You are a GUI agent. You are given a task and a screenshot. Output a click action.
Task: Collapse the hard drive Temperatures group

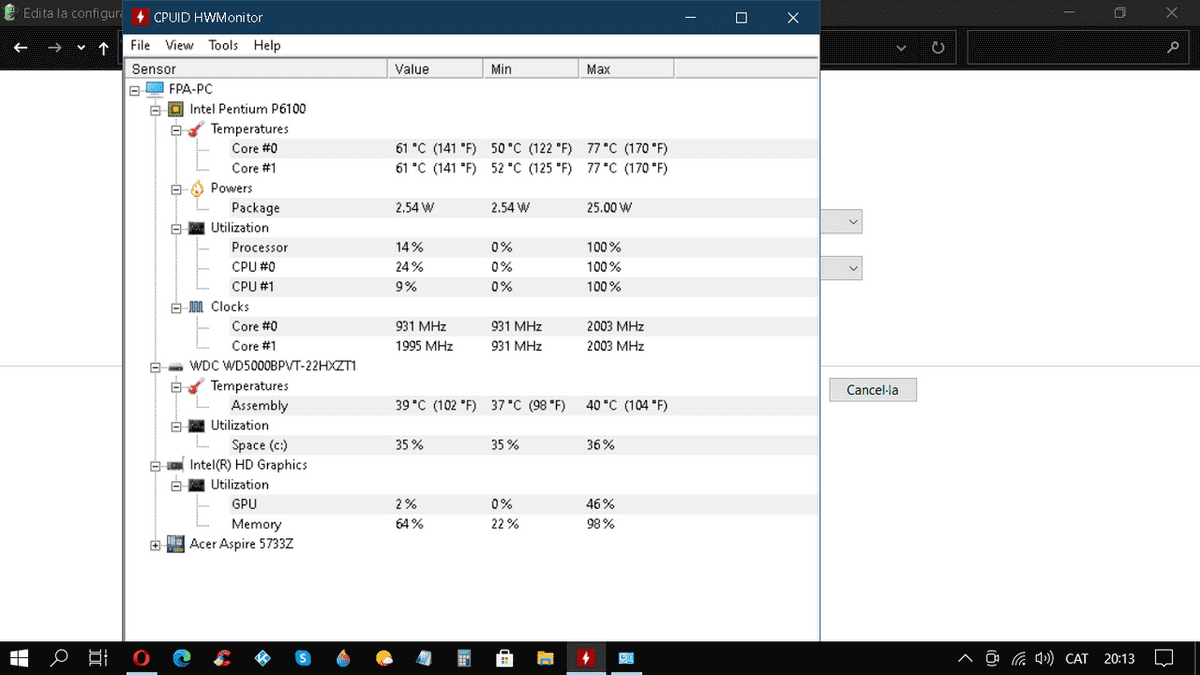(x=175, y=386)
